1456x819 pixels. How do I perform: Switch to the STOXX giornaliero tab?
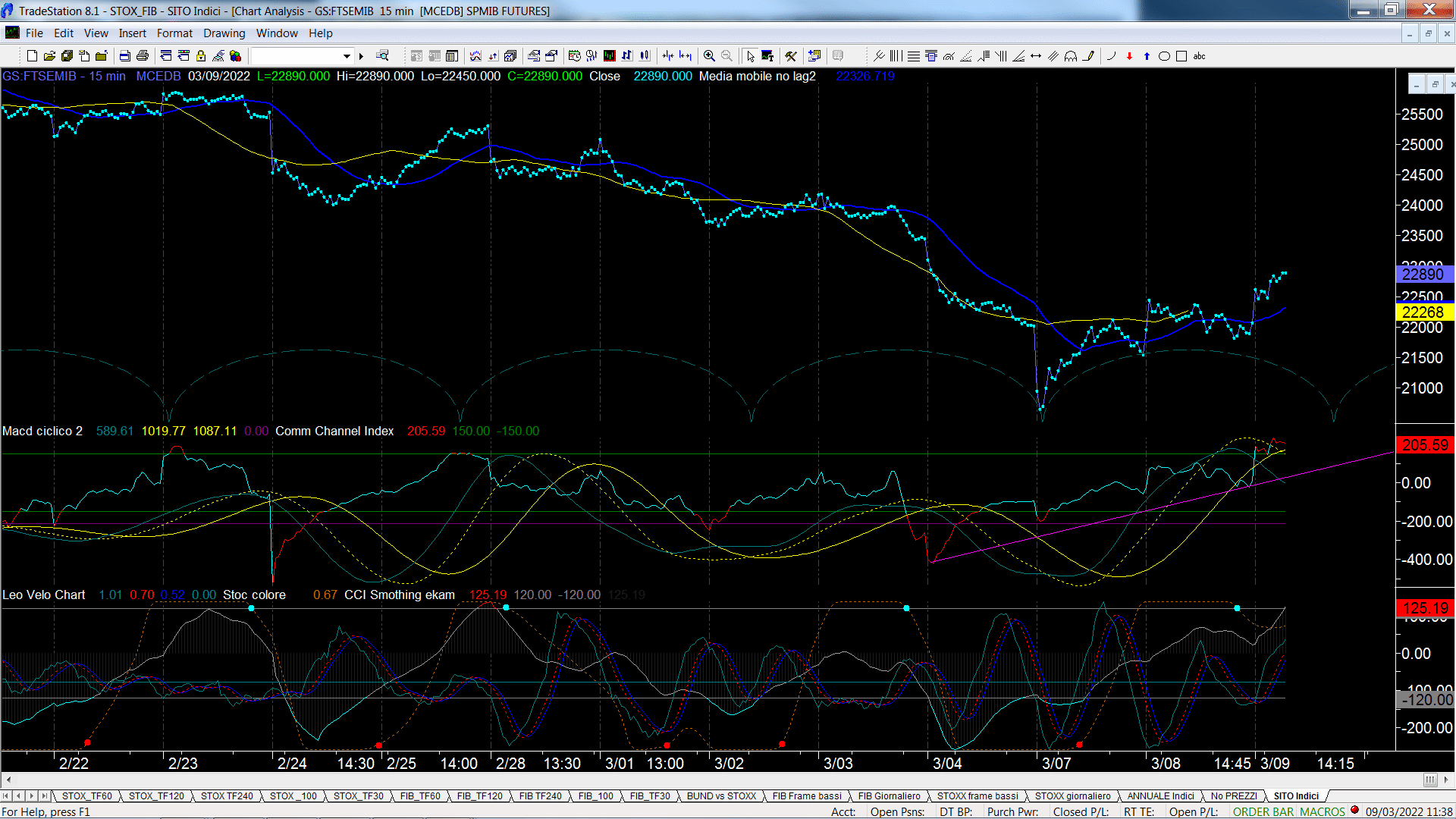(x=1072, y=795)
